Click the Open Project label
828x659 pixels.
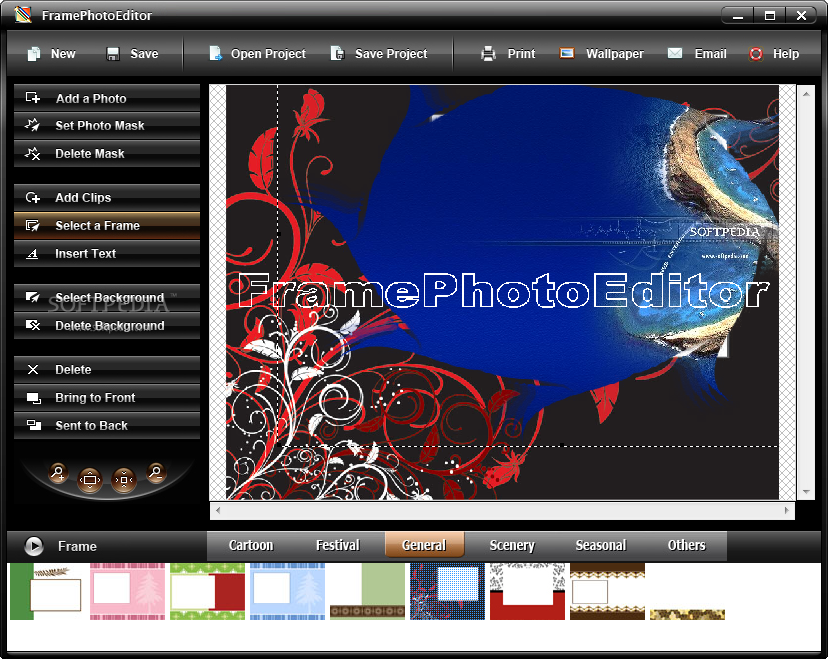coord(268,54)
